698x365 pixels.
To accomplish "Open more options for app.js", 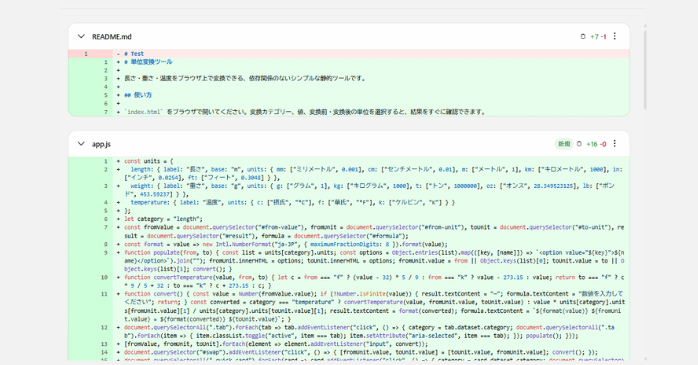I will pyautogui.click(x=615, y=143).
